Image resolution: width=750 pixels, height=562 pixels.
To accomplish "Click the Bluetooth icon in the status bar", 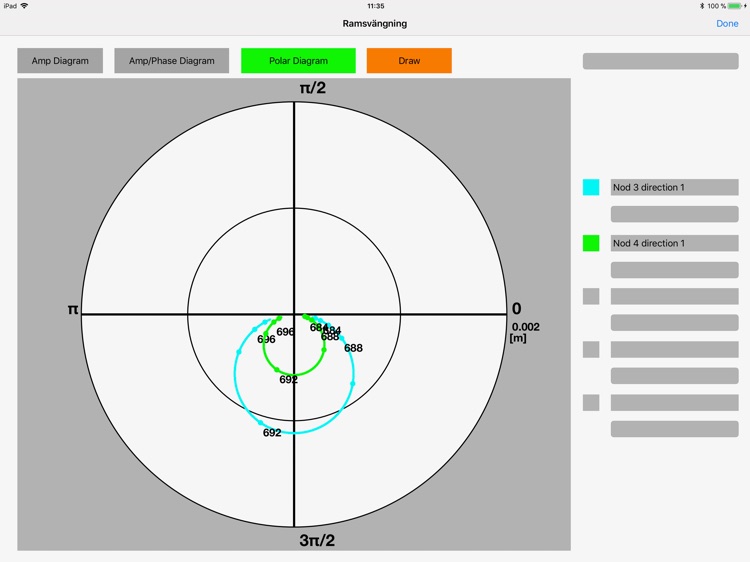I will pos(702,6).
